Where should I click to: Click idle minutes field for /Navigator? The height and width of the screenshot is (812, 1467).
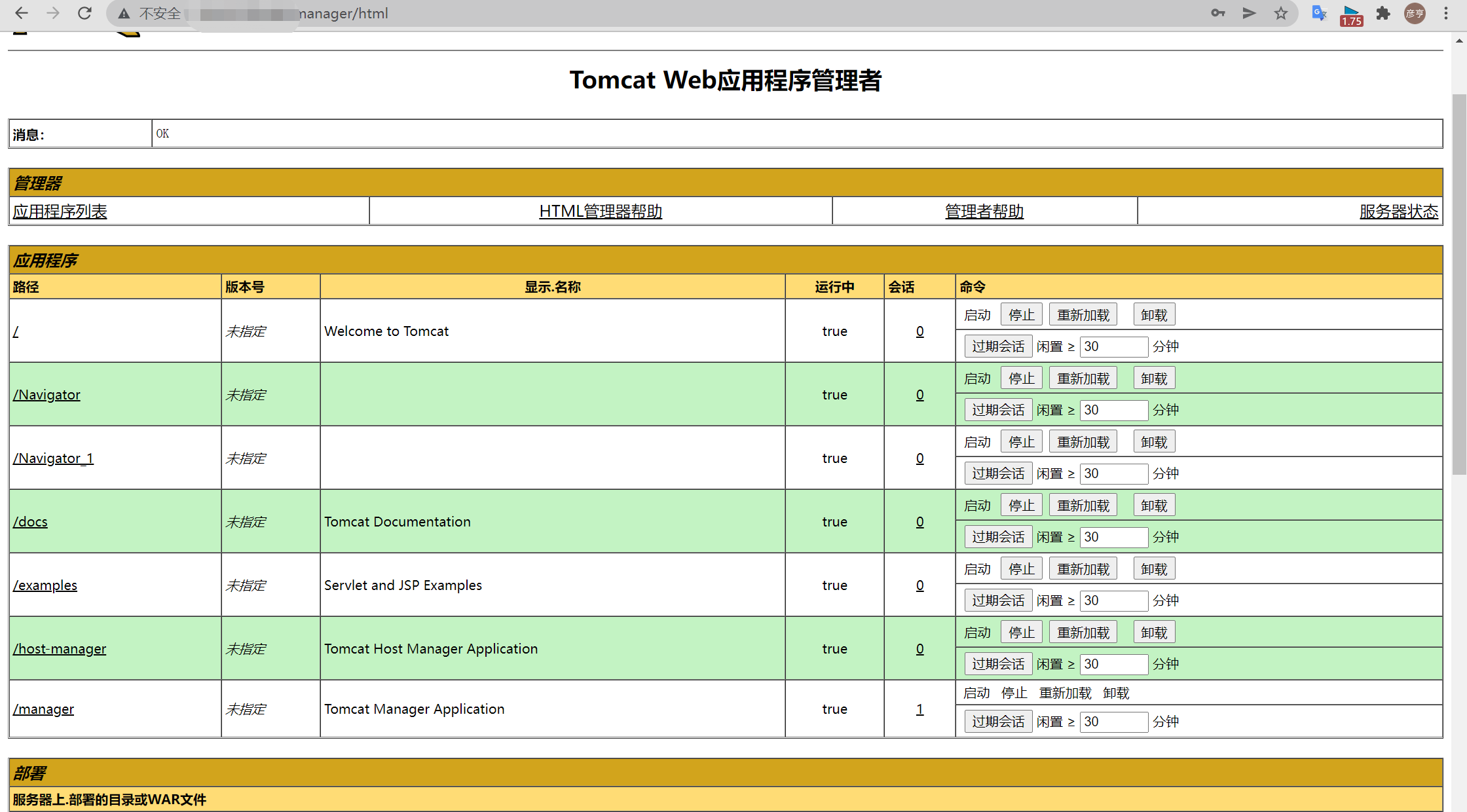(1113, 410)
